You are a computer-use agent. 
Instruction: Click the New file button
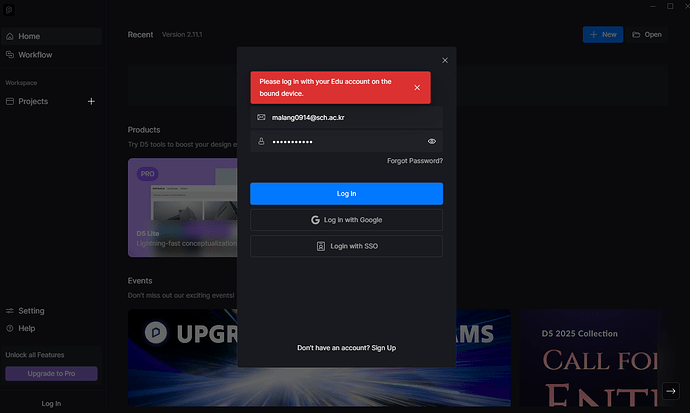click(603, 34)
